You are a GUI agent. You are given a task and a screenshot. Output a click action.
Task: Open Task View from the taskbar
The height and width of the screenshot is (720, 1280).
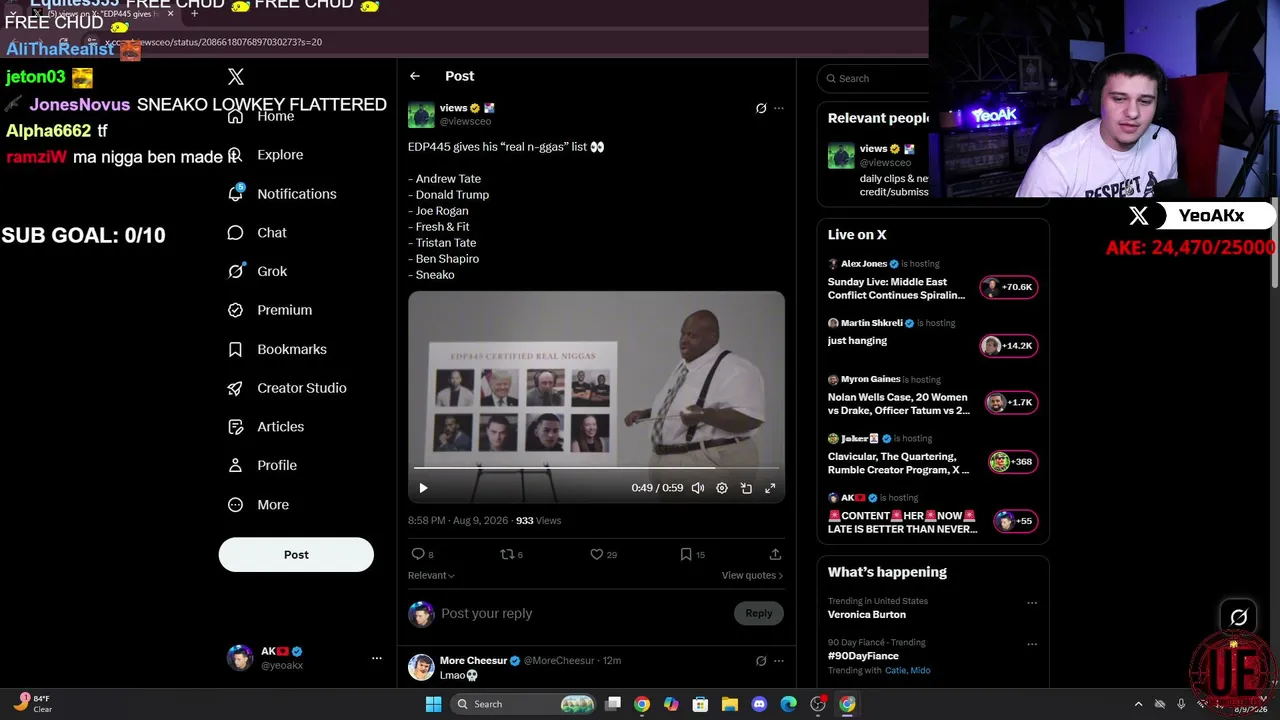click(x=613, y=704)
